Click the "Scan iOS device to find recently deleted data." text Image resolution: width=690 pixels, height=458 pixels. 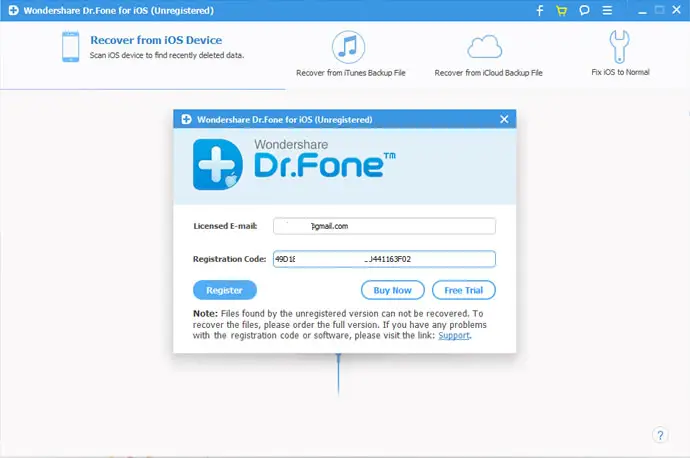[167, 55]
